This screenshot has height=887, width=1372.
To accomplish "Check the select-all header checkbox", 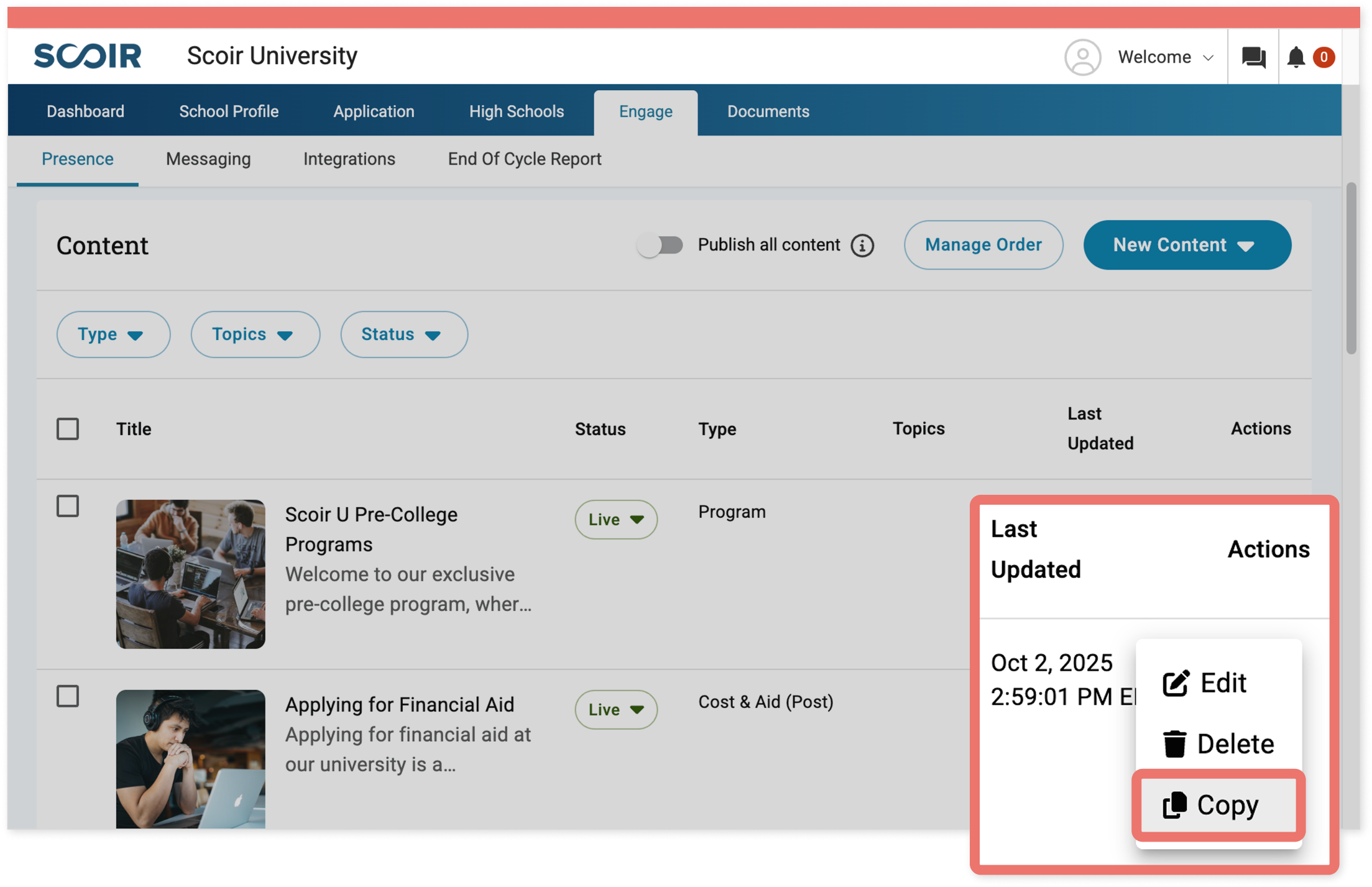I will point(68,429).
